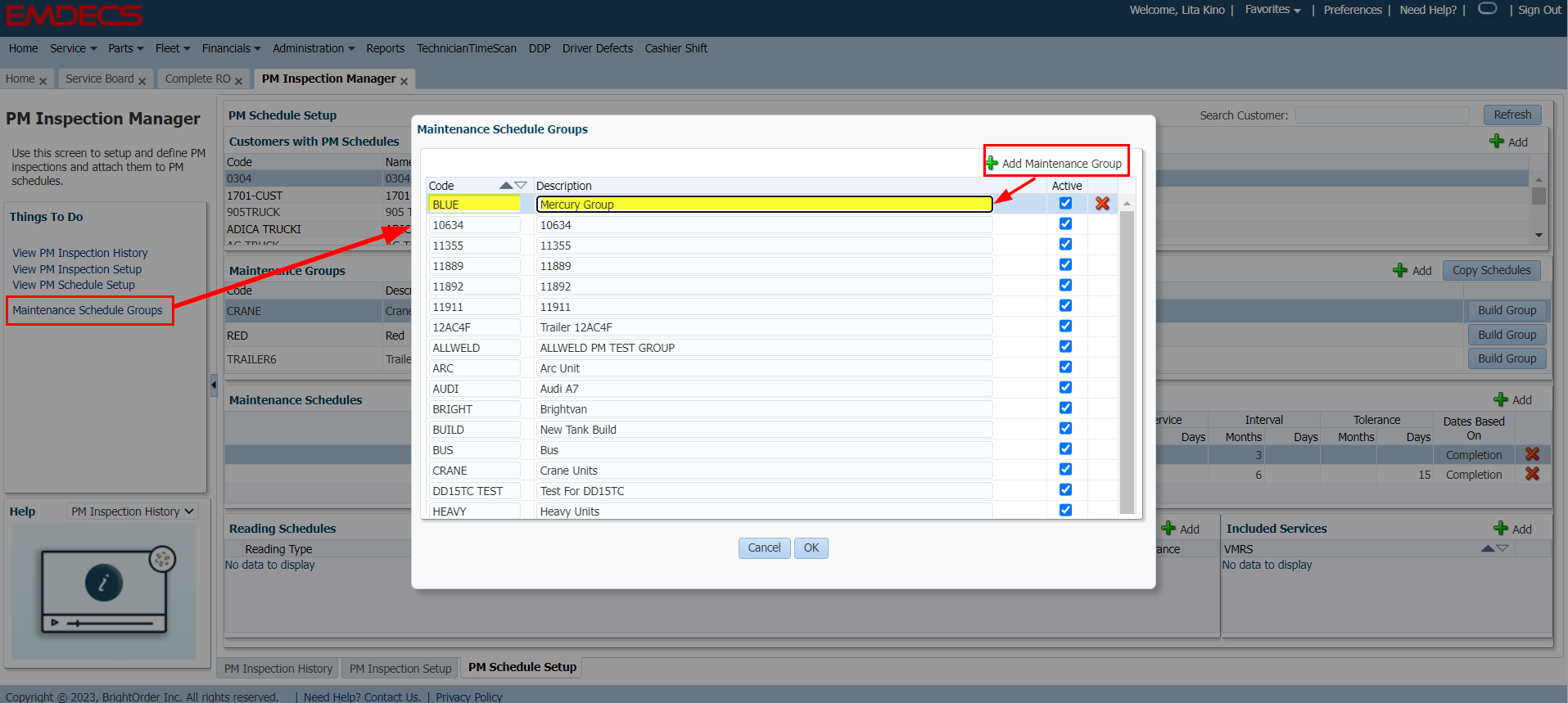Click the Search Customer input field
This screenshot has height=703, width=1568.
[x=1381, y=115]
